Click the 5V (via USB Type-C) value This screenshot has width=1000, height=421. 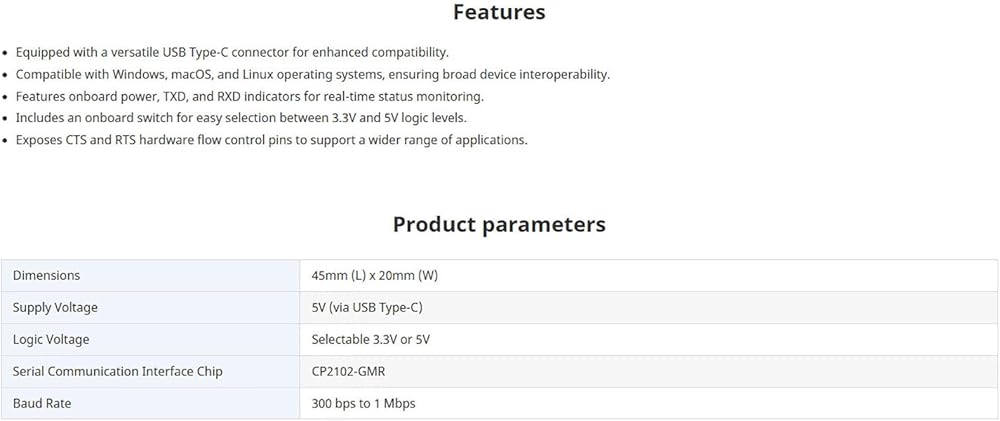coord(367,307)
